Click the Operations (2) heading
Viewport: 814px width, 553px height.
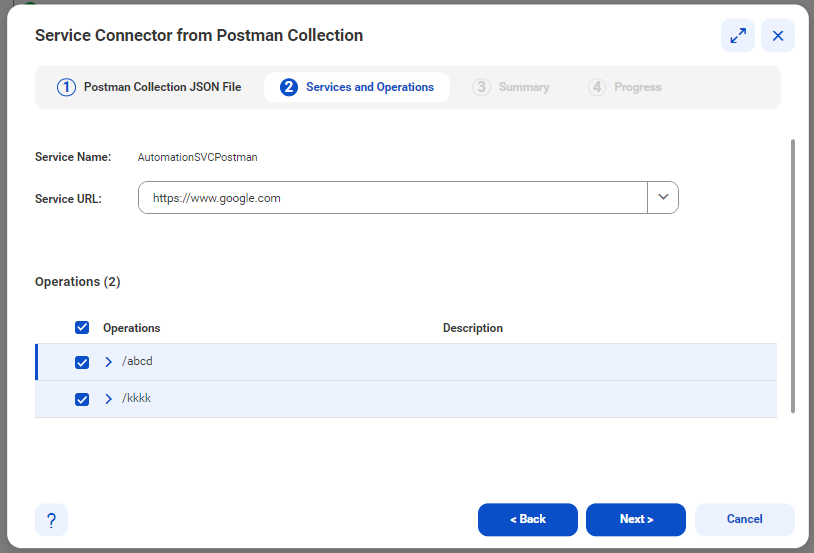(77, 281)
